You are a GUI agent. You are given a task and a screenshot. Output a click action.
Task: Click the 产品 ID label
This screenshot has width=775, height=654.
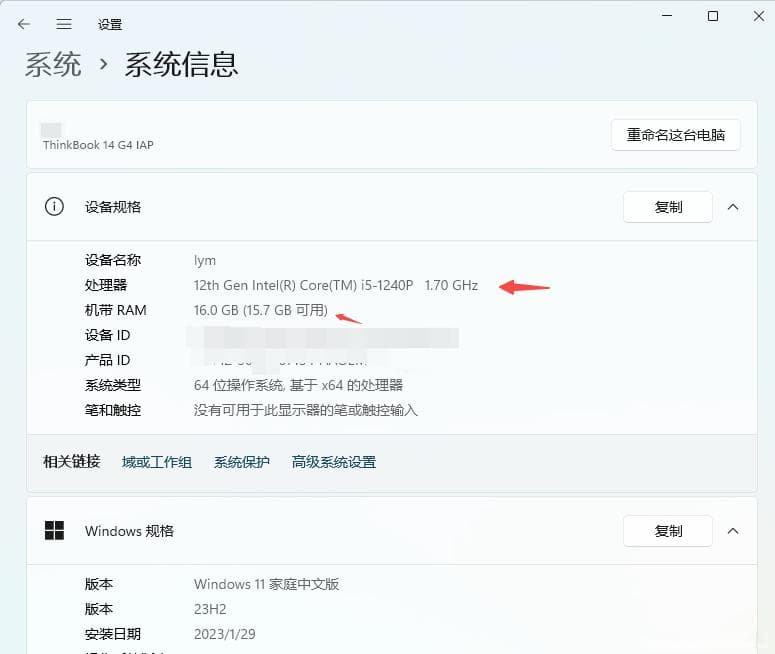pyautogui.click(x=107, y=360)
